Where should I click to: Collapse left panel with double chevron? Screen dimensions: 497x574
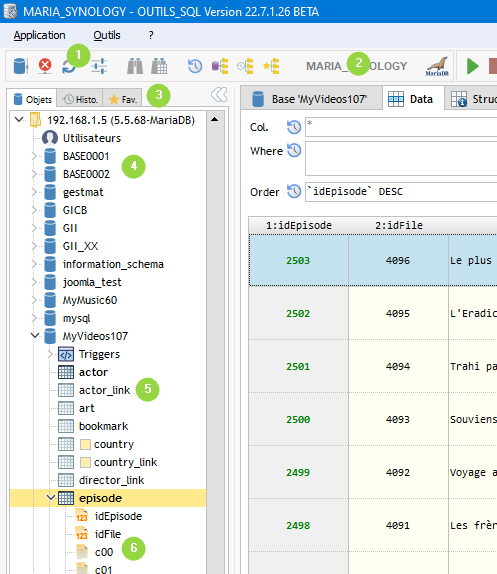(x=219, y=95)
